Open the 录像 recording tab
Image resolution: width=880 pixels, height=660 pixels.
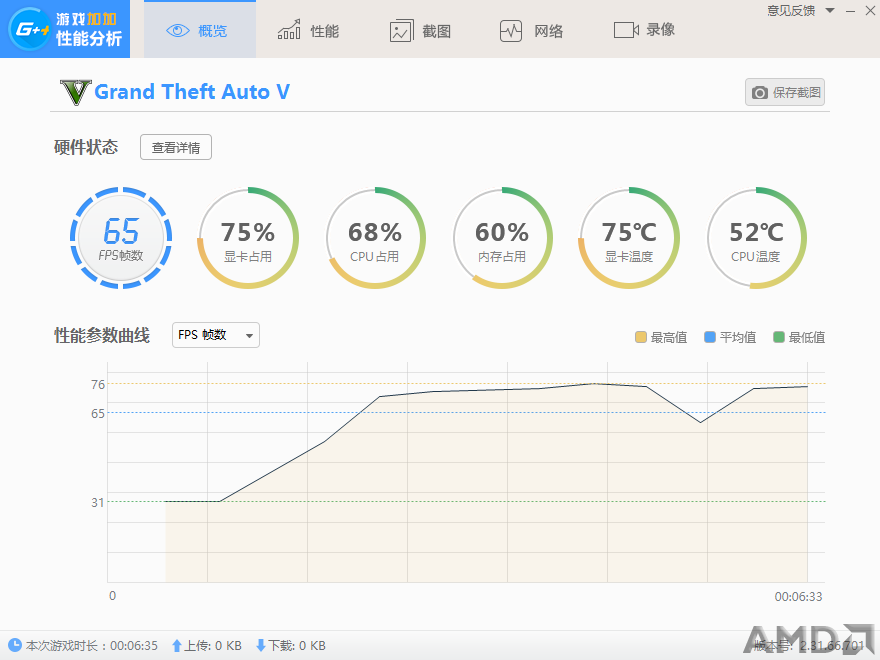pyautogui.click(x=644, y=30)
